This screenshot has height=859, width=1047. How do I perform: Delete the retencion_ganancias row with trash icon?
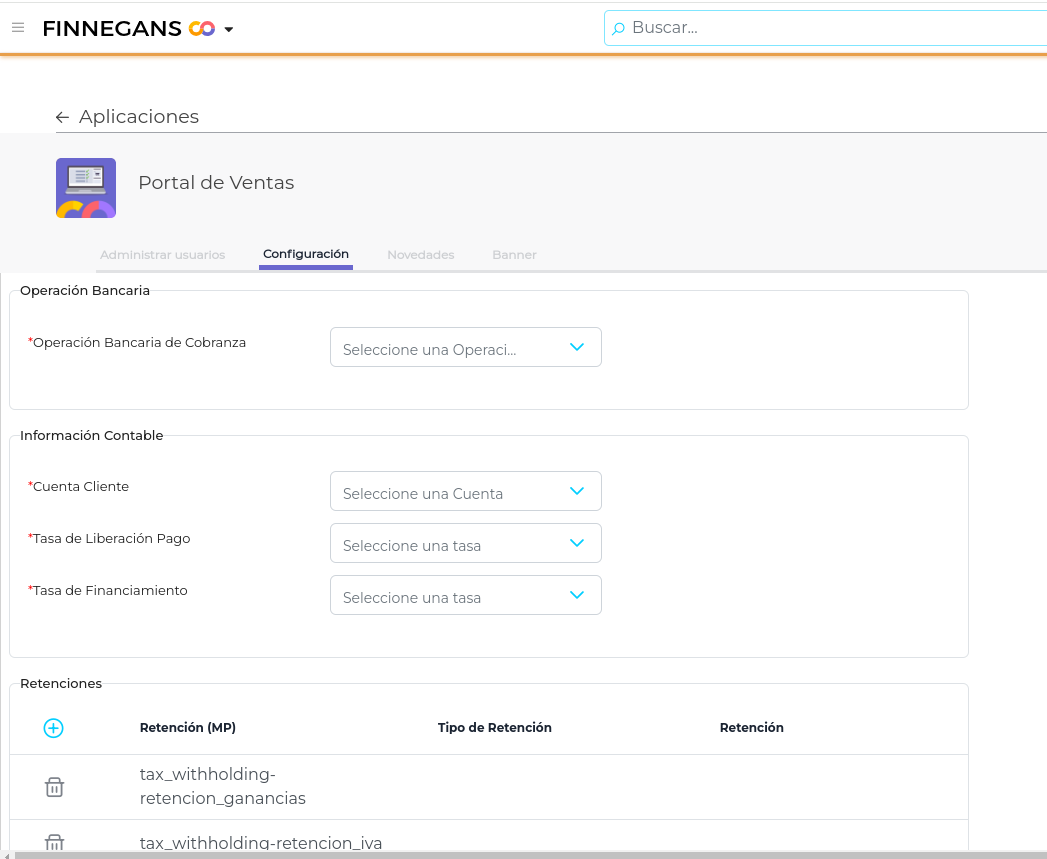pos(55,787)
